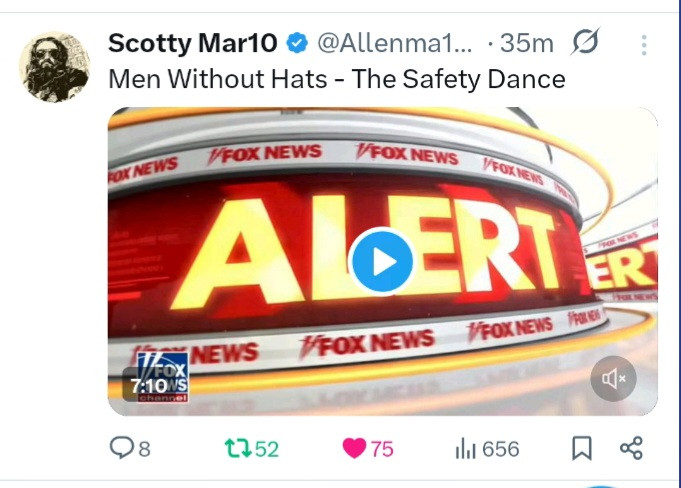Play the Fox News Alert video
This screenshot has height=488, width=681.
(x=382, y=262)
